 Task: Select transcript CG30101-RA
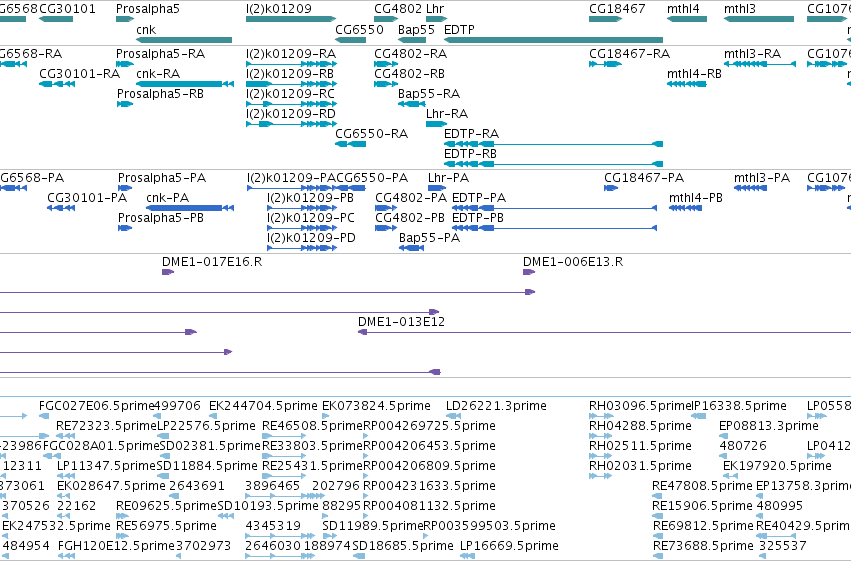point(79,74)
